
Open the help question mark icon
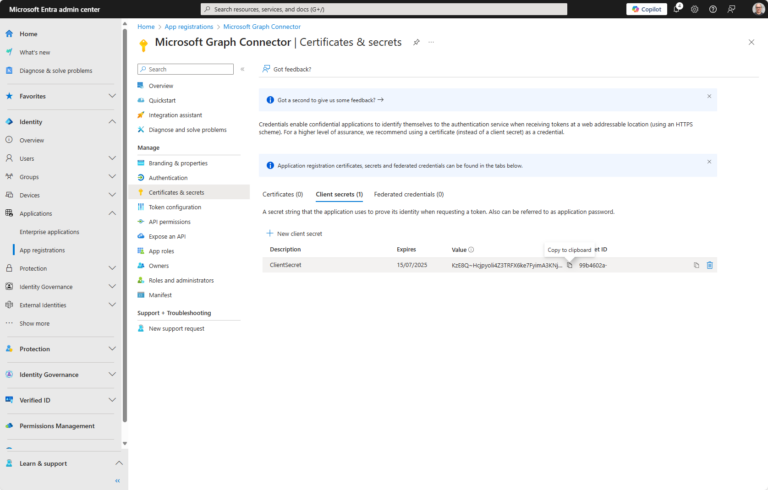(713, 9)
